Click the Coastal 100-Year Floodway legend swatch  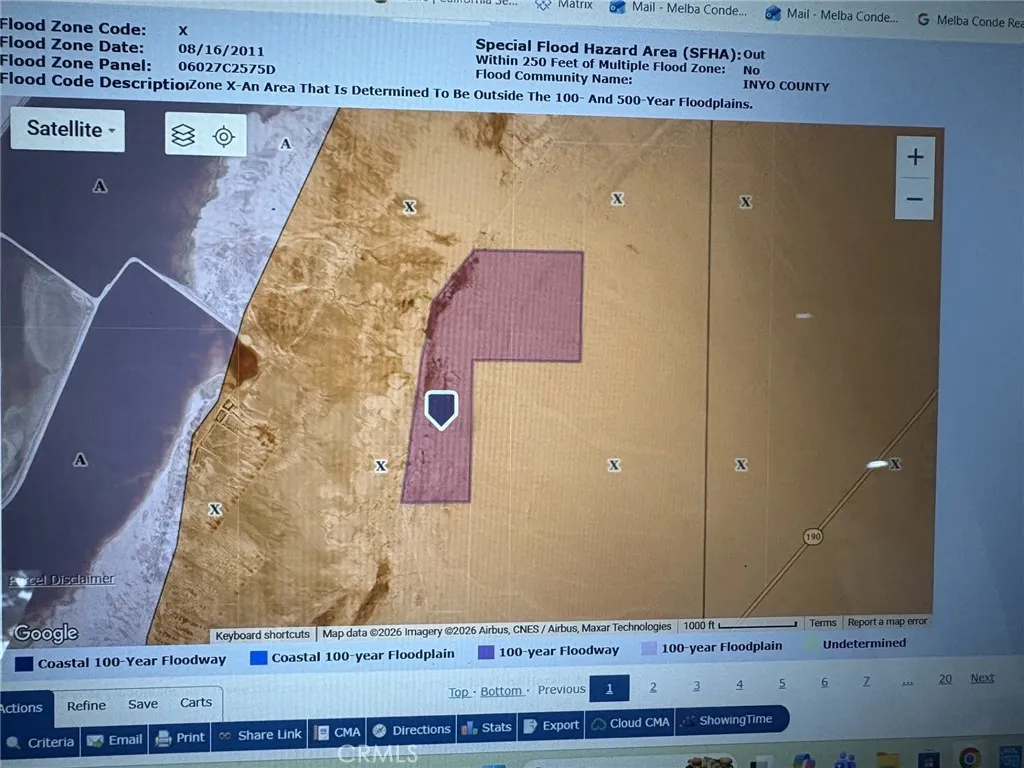tap(24, 664)
